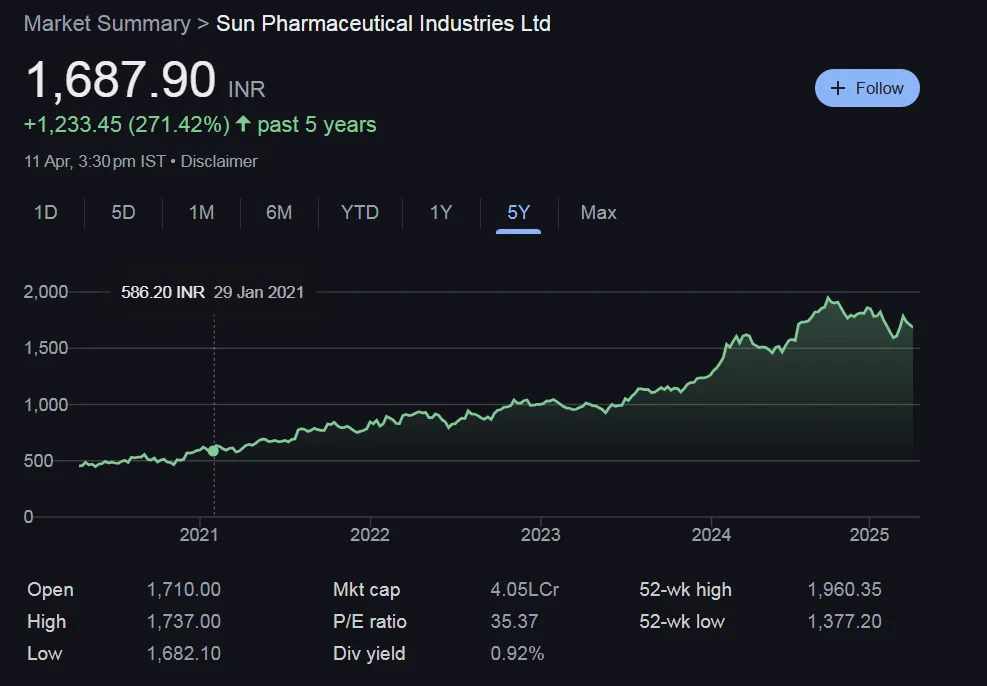987x686 pixels.
Task: Click the 11 Apr, 3:30 pm IST timestamp
Action: 94,161
